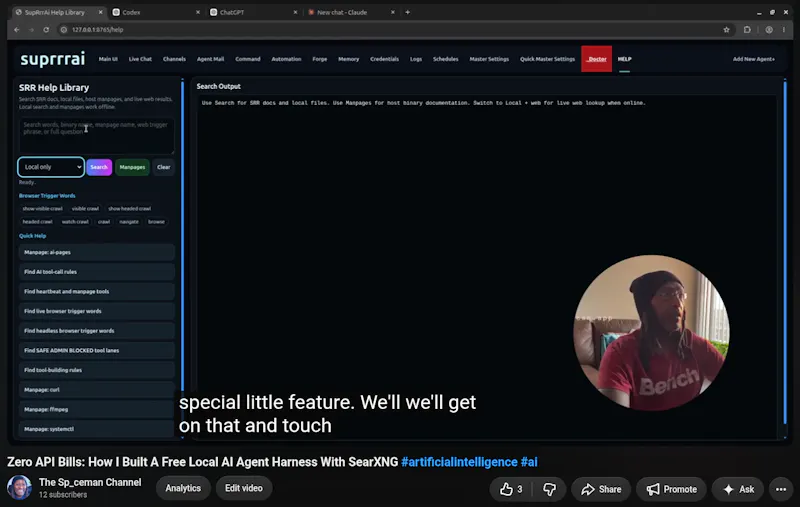The width and height of the screenshot is (800, 507).
Task: Click the suprrrai logo
Action: pyautogui.click(x=53, y=59)
